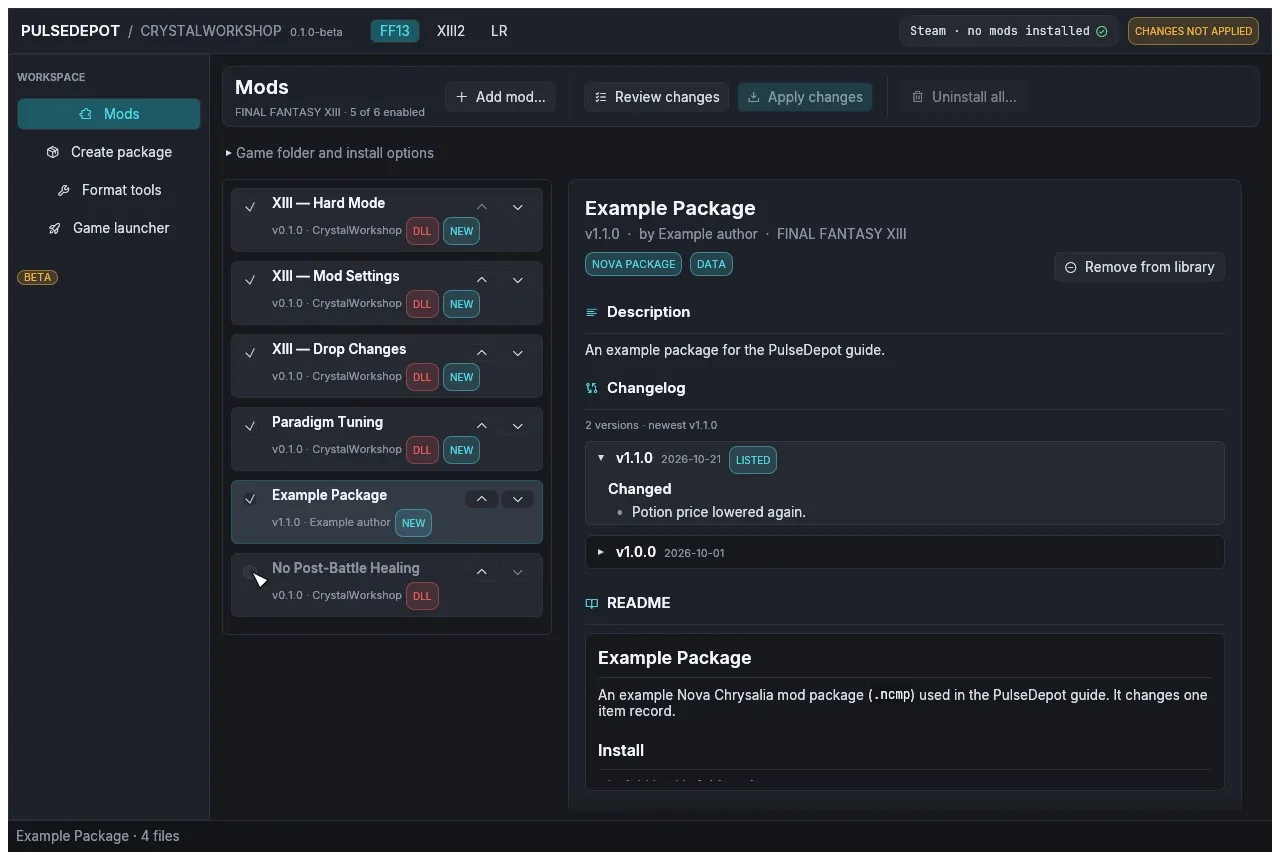1280x860 pixels.
Task: Move Paradigm Tuning up in order
Action: pos(481,426)
